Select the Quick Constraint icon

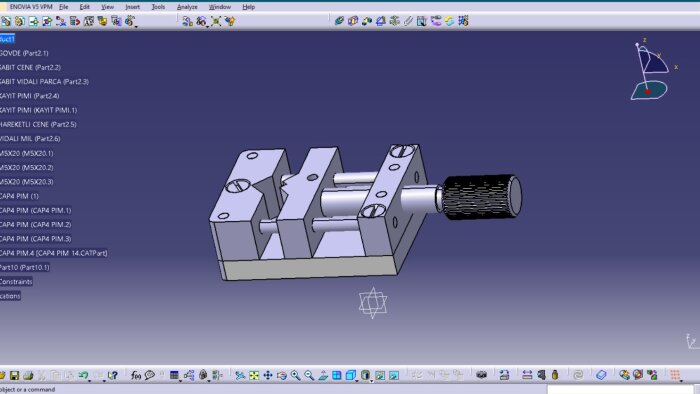click(x=422, y=21)
